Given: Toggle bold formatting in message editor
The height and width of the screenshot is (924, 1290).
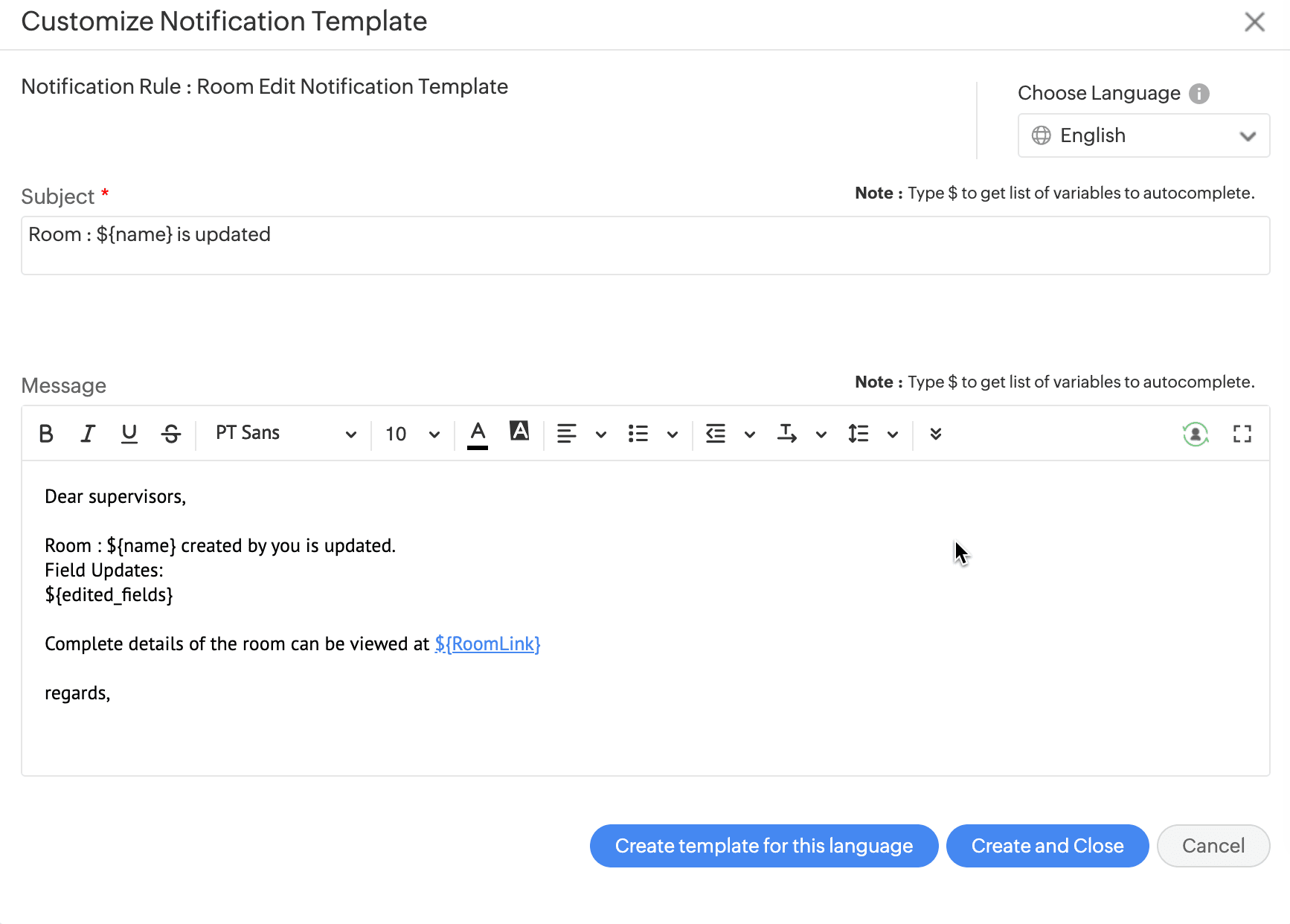Looking at the screenshot, I should [x=46, y=434].
